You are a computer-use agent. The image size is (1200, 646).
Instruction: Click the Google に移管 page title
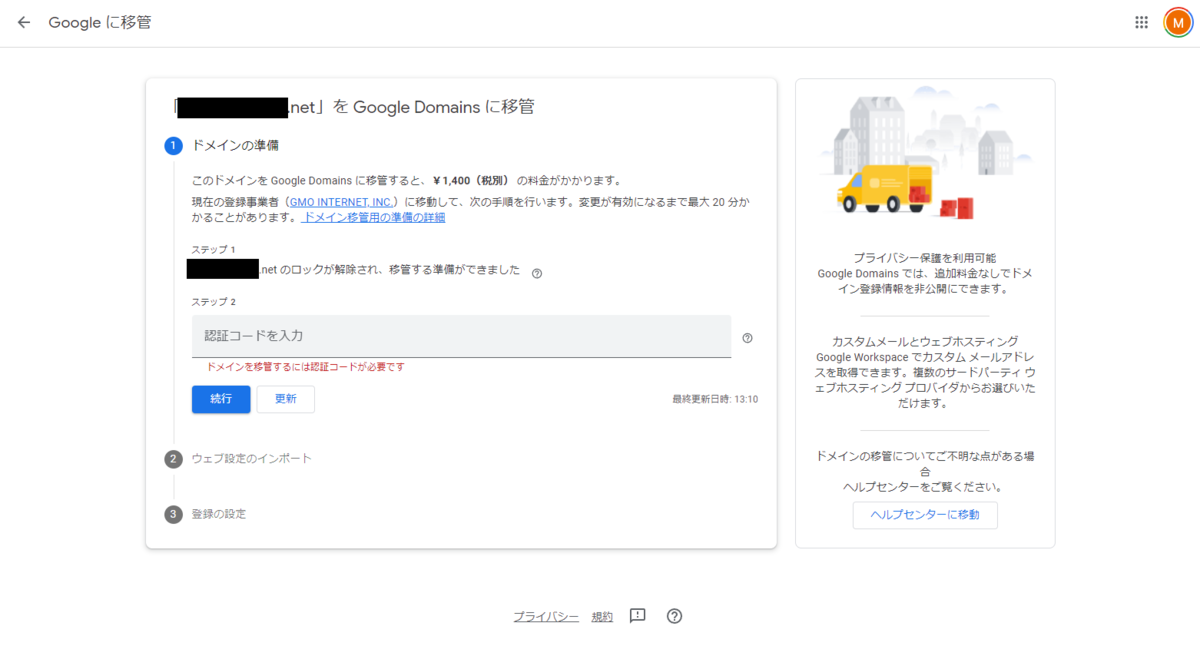click(100, 22)
